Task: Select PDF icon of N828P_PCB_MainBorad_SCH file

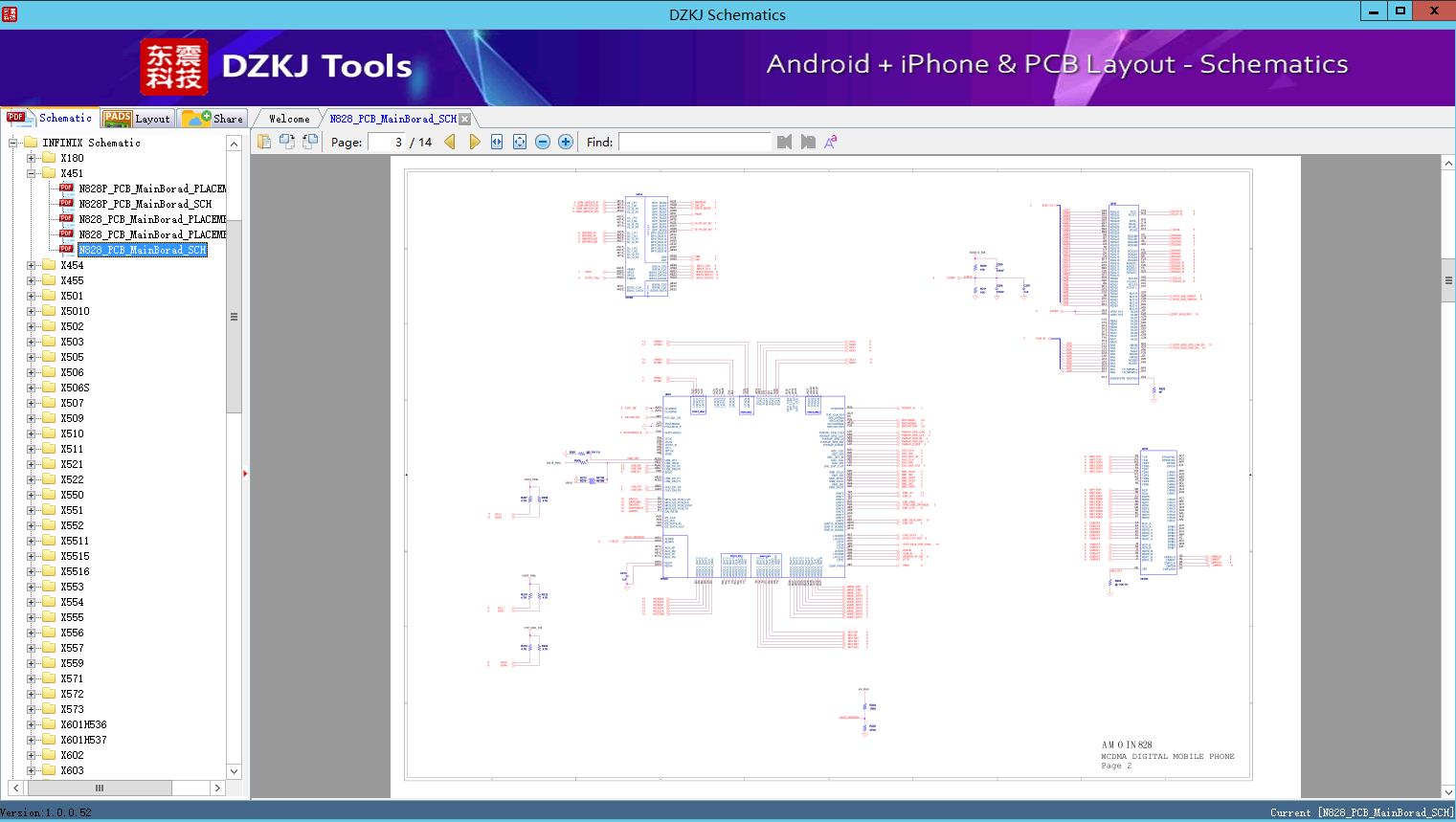Action: (66, 204)
